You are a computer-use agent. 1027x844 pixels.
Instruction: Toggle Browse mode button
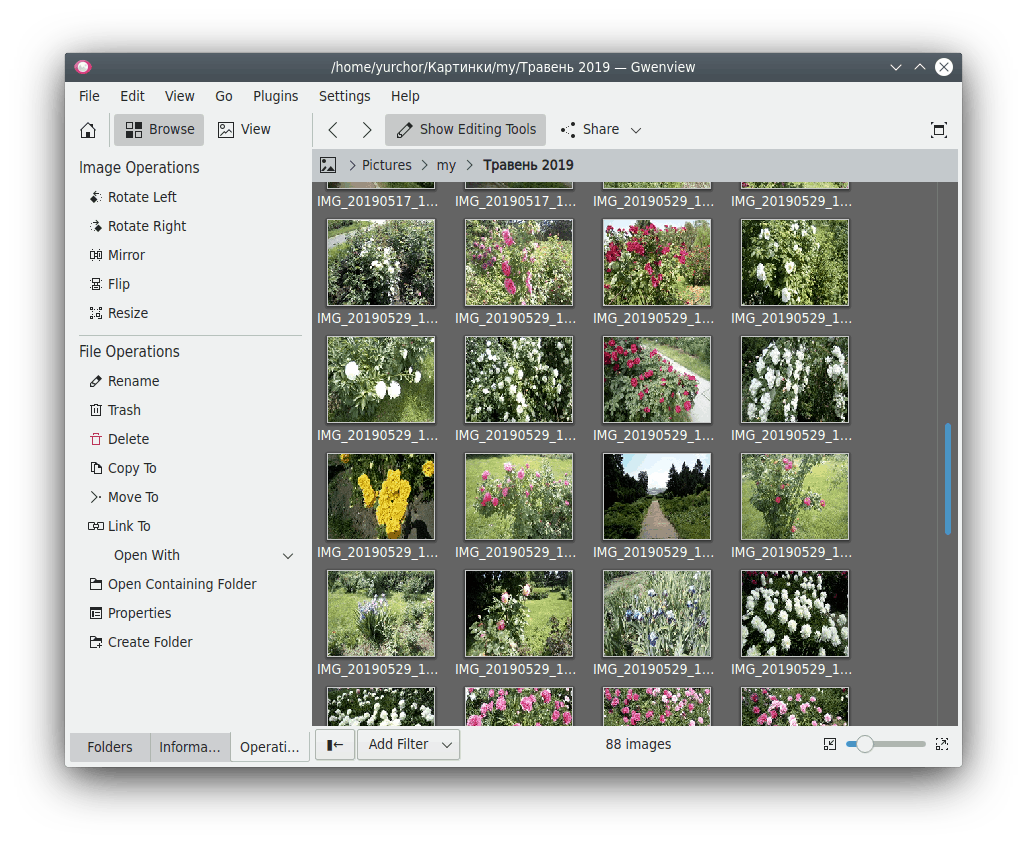(160, 130)
